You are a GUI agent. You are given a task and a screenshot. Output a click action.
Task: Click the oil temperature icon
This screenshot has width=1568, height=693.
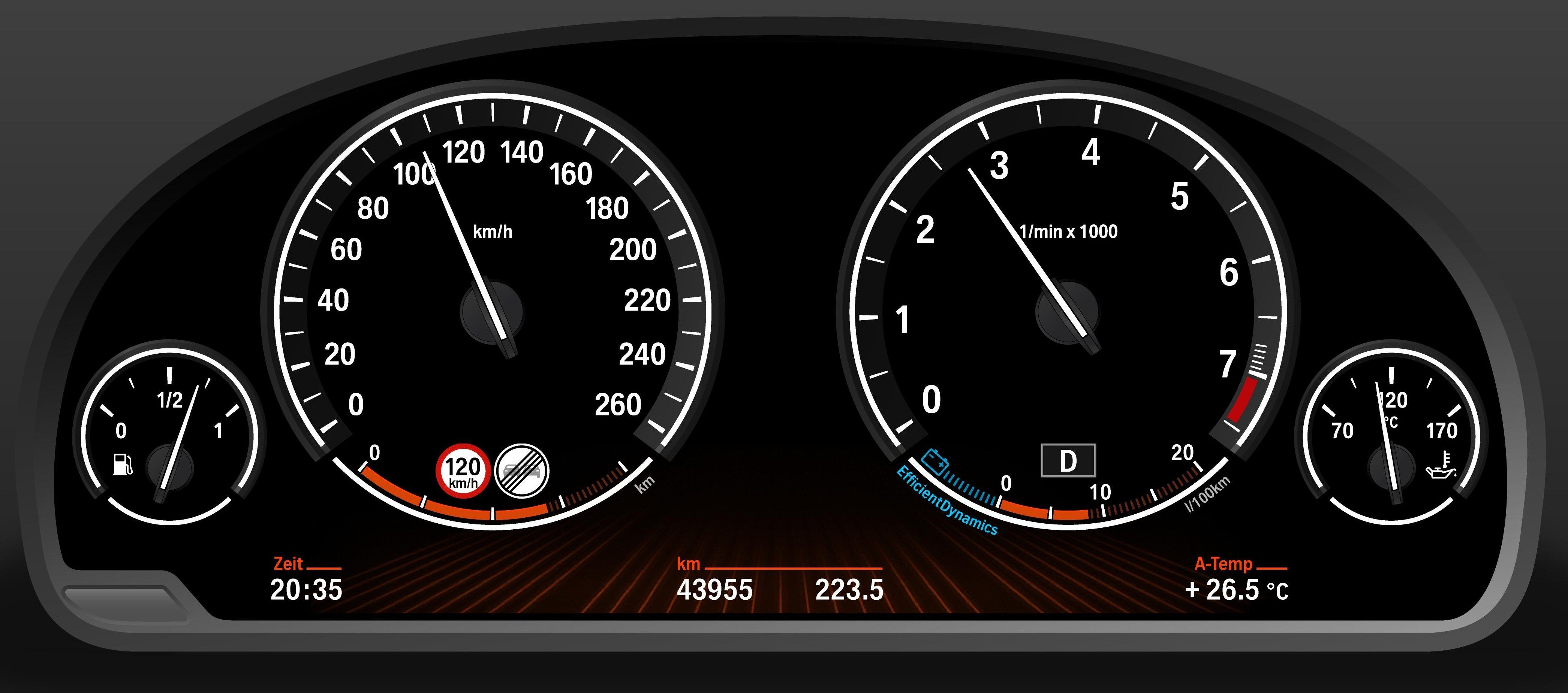(1441, 466)
